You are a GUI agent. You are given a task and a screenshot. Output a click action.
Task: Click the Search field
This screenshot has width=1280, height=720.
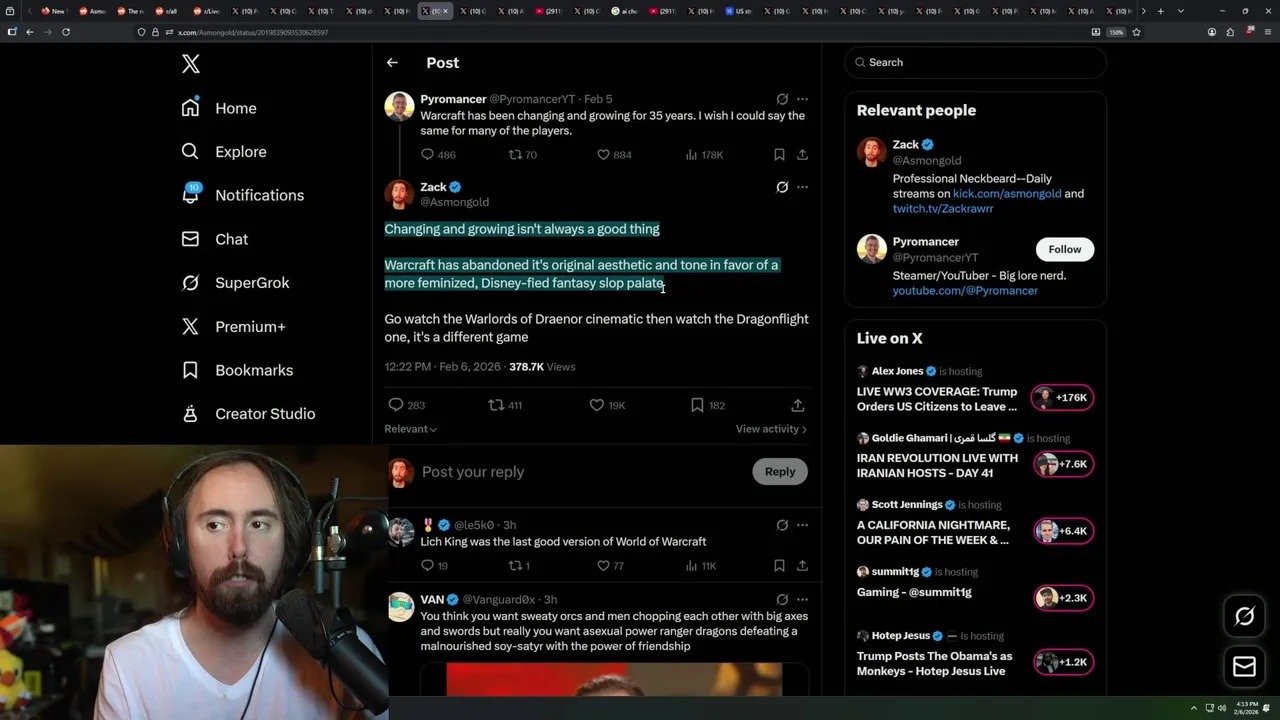point(976,62)
